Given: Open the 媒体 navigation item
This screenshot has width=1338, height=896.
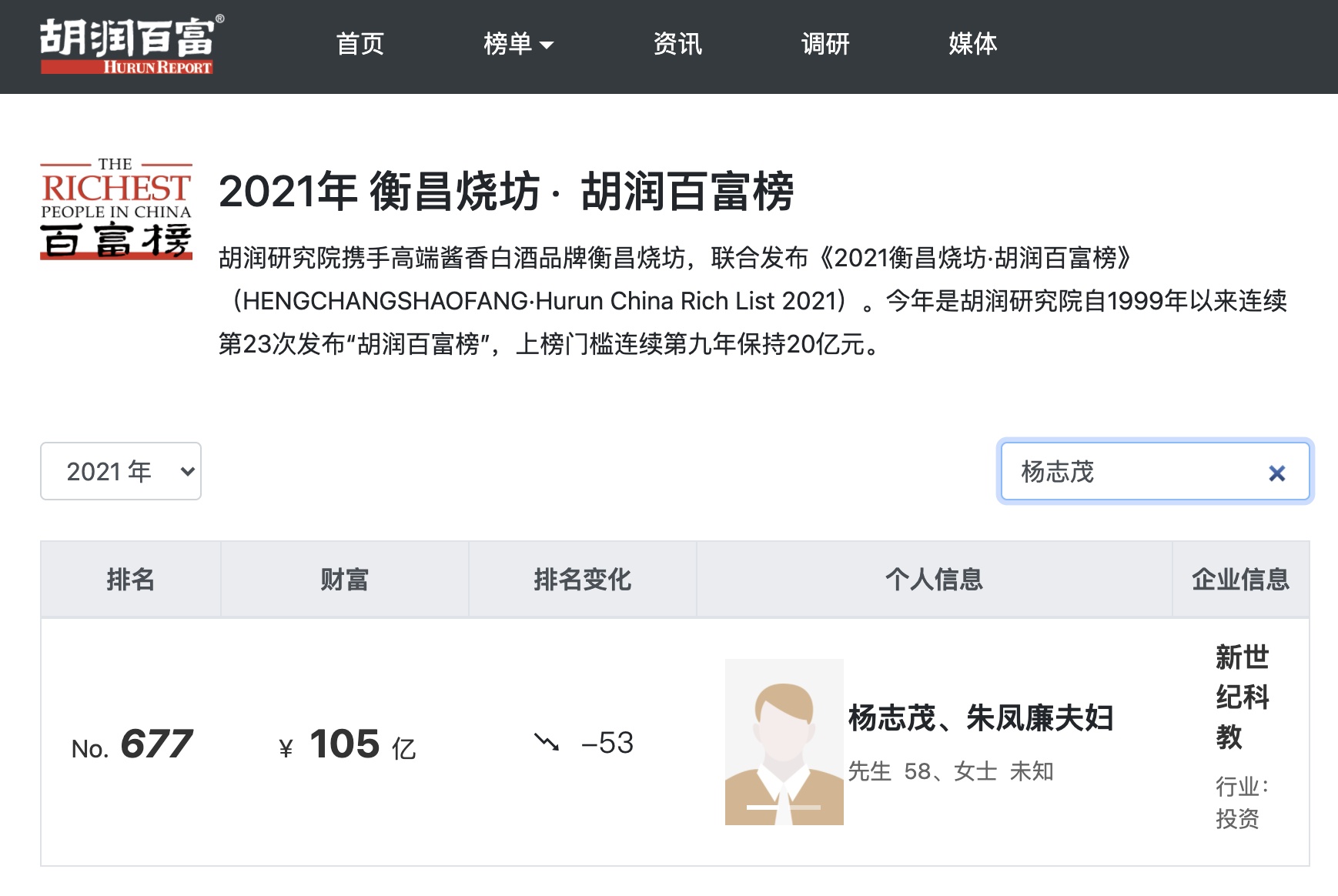Looking at the screenshot, I should [973, 44].
